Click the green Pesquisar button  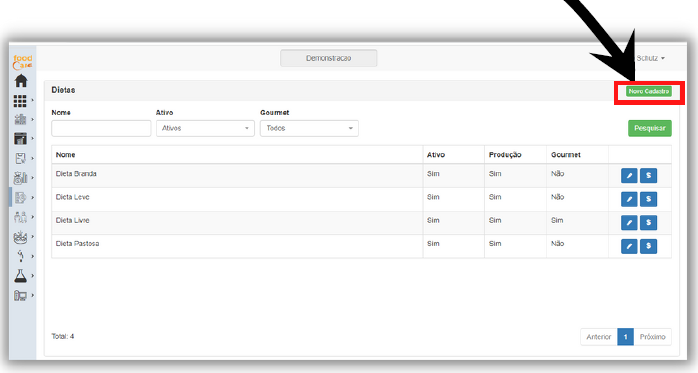[x=649, y=128]
